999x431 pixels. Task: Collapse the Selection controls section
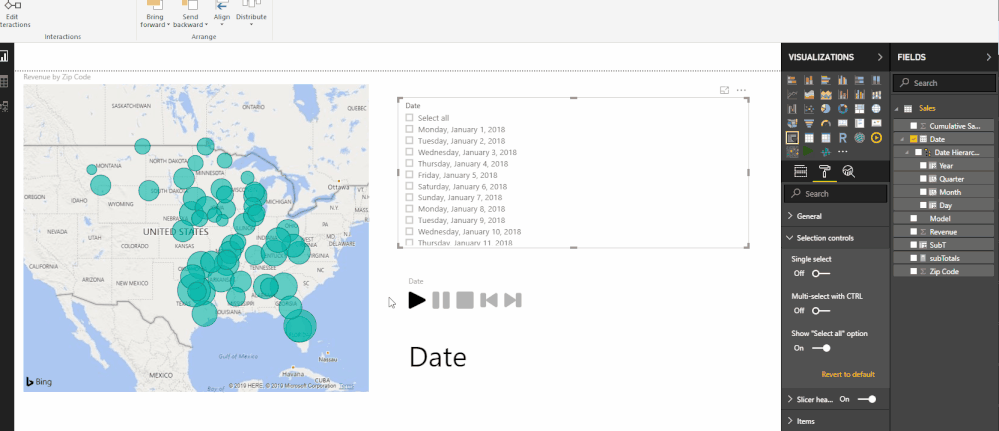click(x=825, y=238)
